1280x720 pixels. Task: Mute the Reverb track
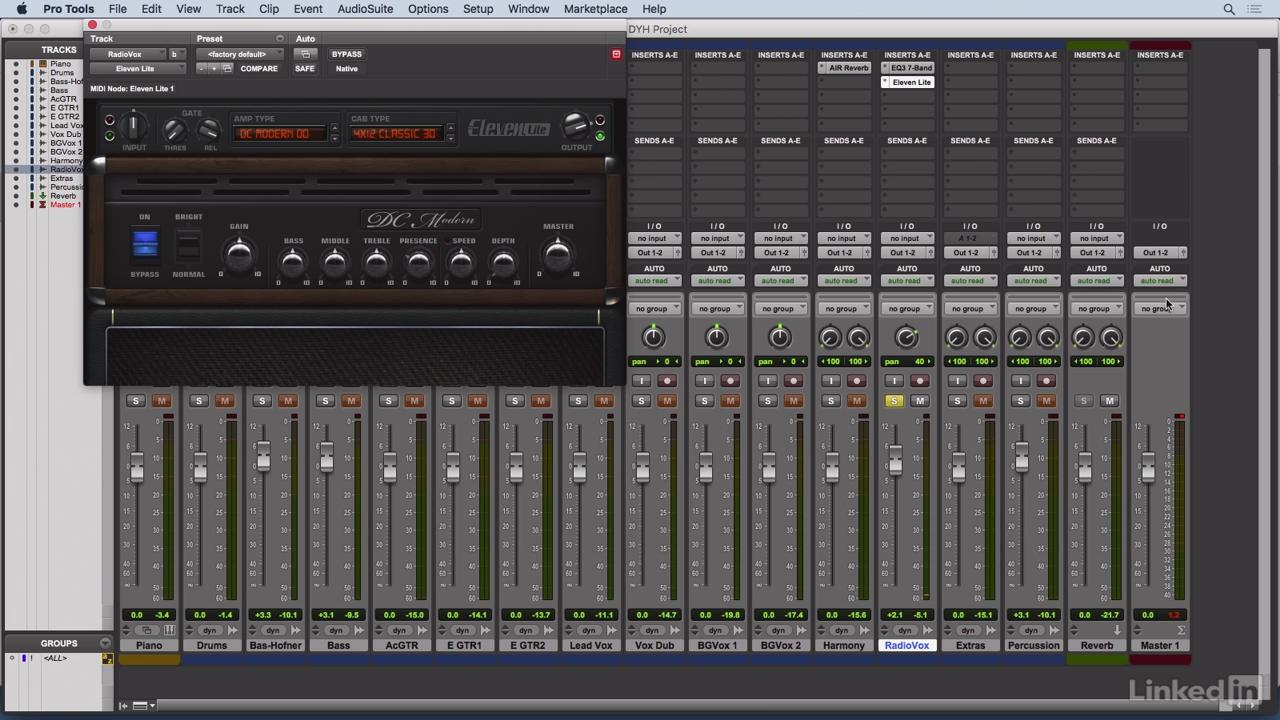(x=1109, y=401)
